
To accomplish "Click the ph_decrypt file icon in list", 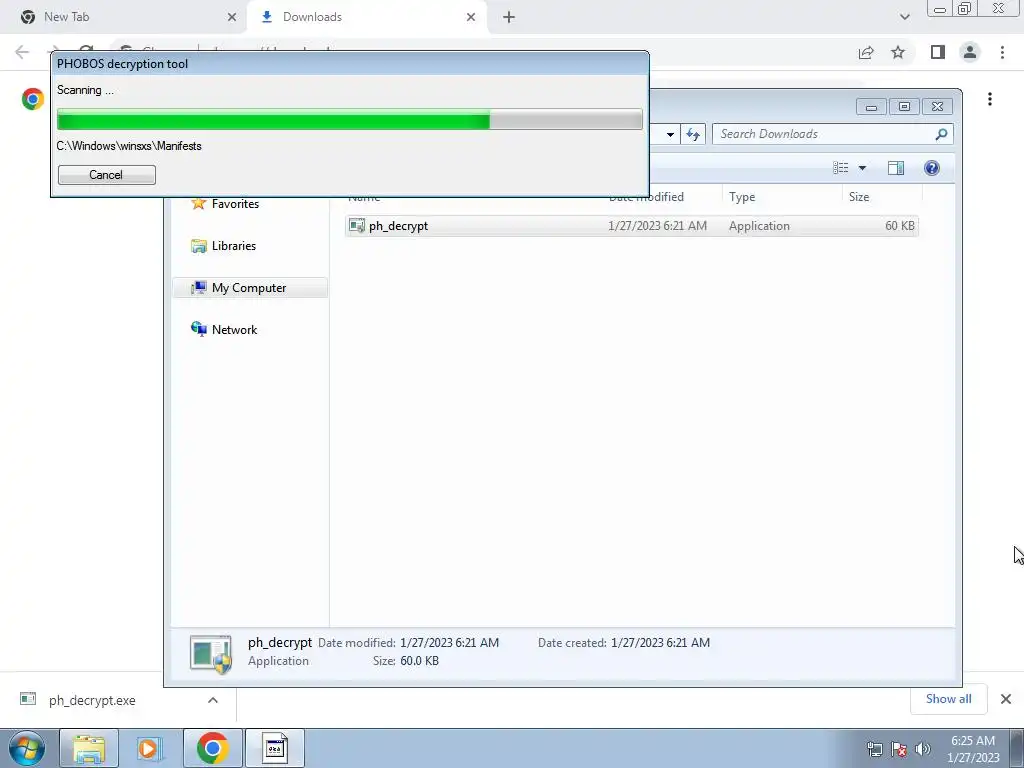I will tap(357, 226).
